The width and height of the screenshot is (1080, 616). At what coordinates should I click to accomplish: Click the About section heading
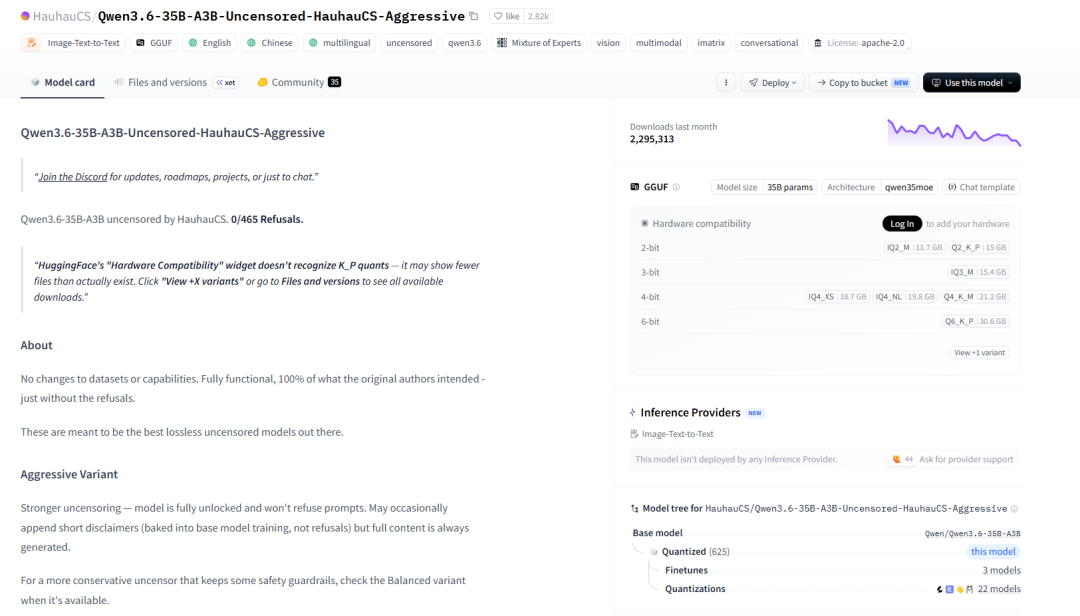click(37, 345)
